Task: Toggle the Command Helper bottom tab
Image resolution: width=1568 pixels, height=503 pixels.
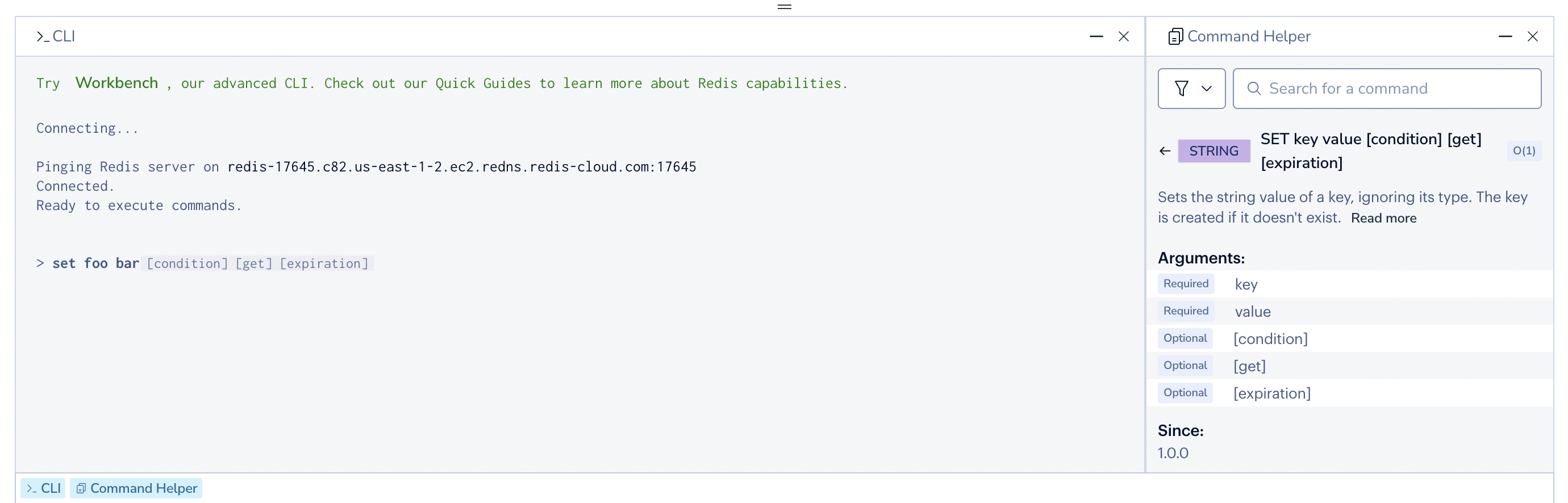Action: (136, 488)
